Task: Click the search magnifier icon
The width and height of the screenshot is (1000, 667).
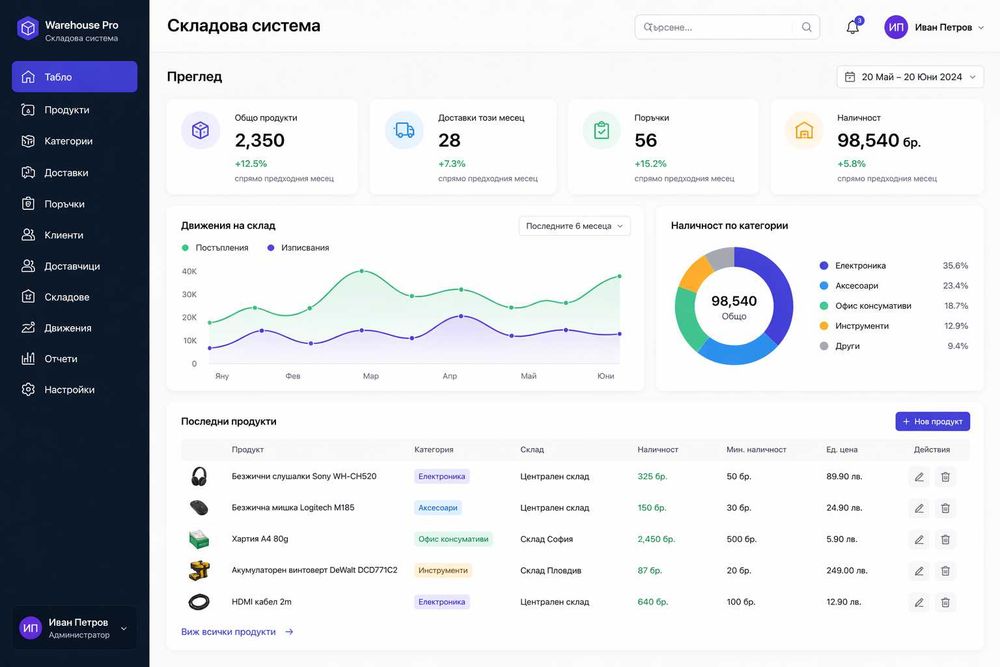Action: click(806, 27)
